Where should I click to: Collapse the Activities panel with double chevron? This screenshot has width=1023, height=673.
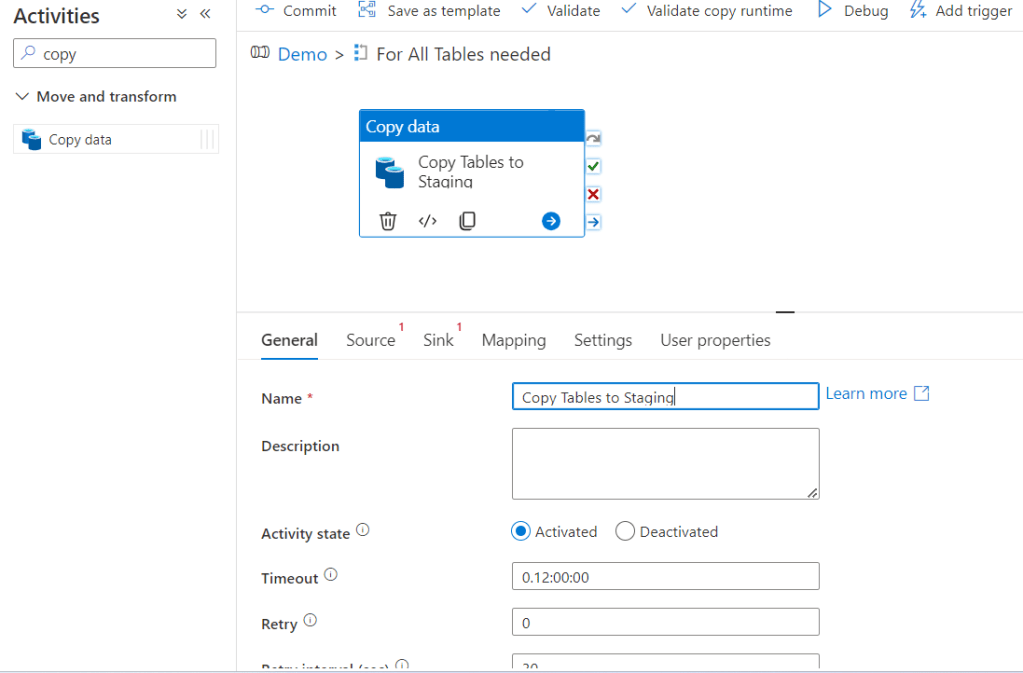tap(205, 14)
